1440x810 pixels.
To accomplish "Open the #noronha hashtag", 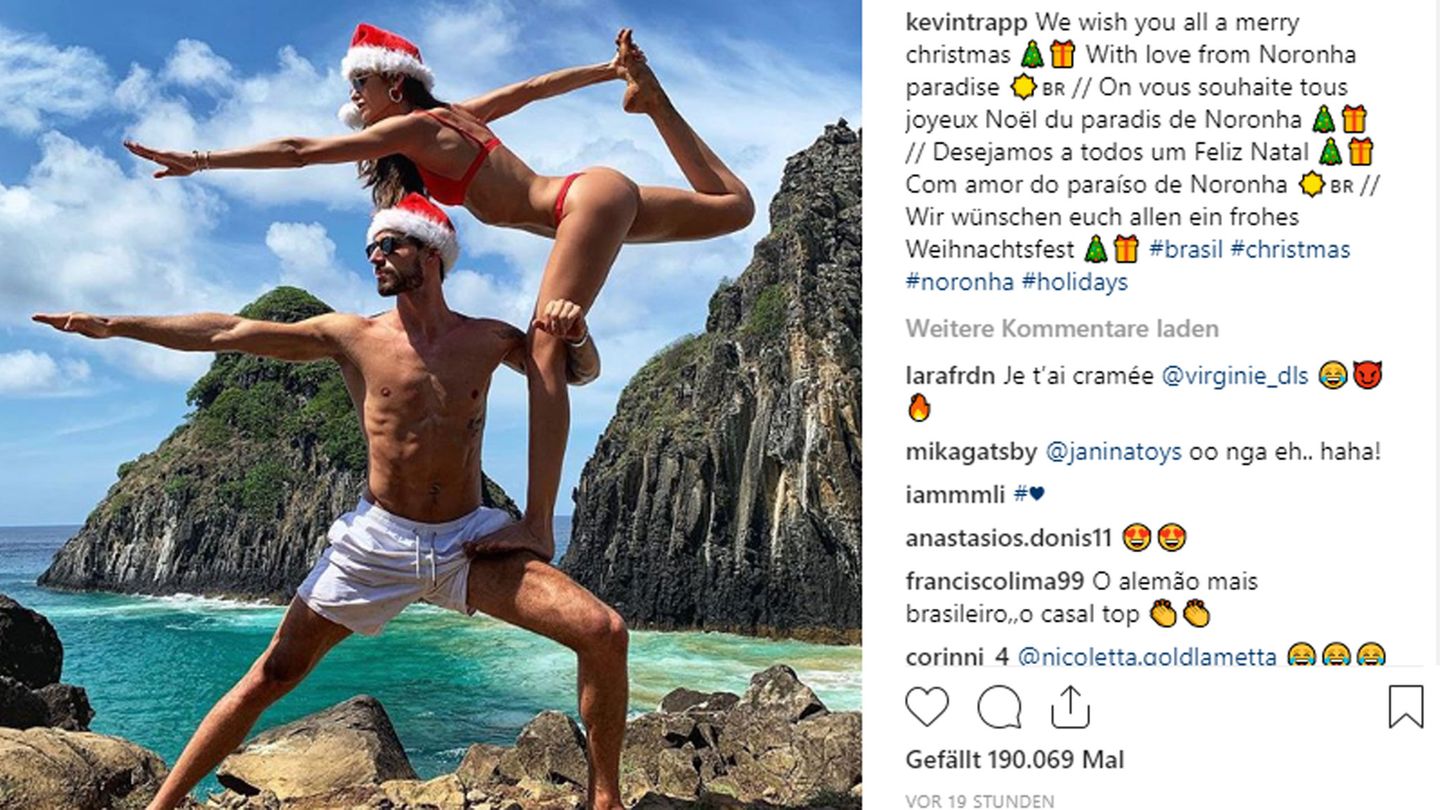I will pos(961,282).
